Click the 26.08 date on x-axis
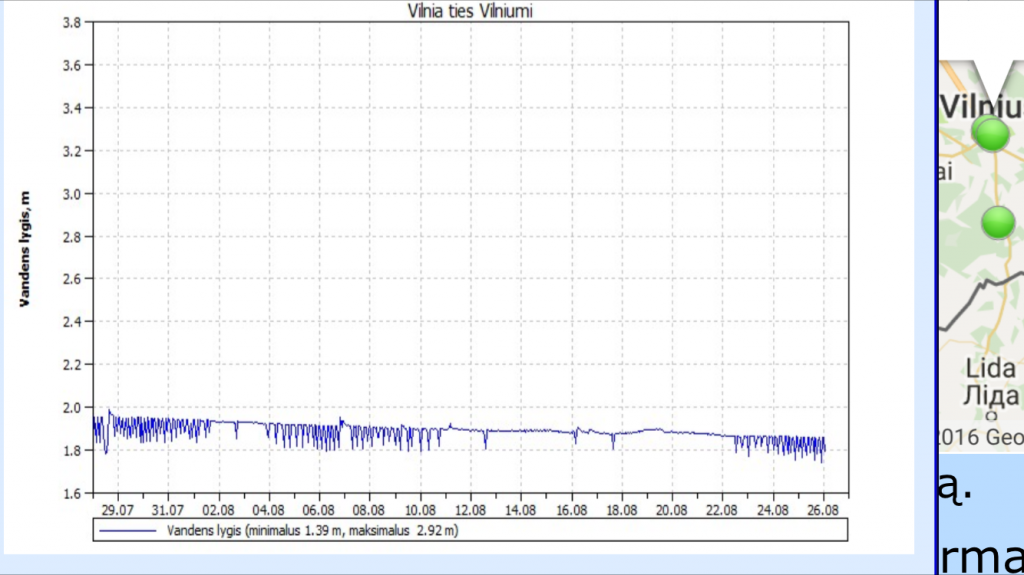Screen dimensions: 1024x575 click(823, 508)
